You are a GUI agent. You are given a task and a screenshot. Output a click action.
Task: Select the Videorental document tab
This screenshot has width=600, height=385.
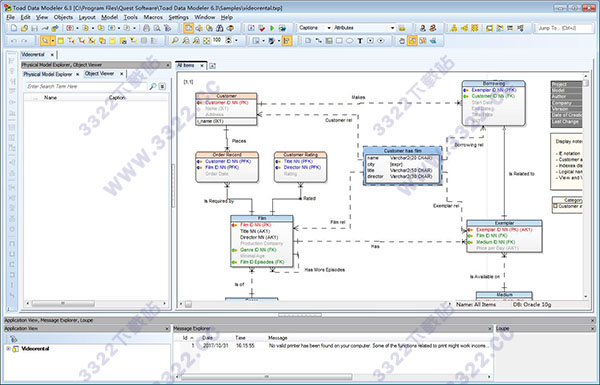tap(33, 55)
